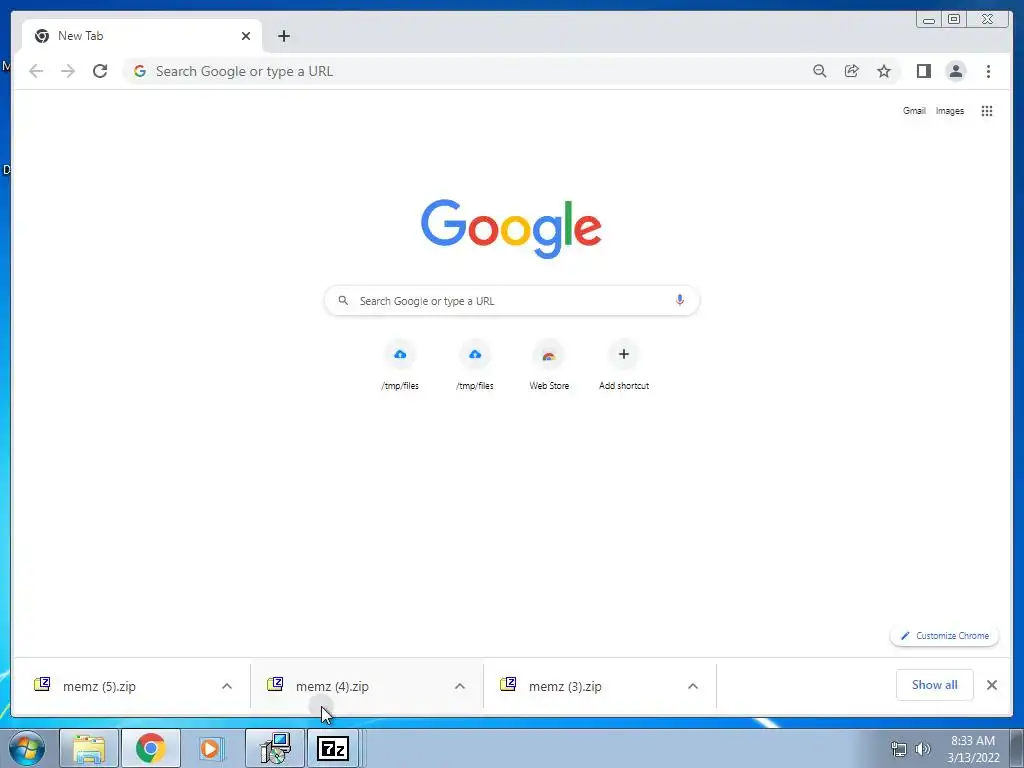Open the installer program in taskbar
The width and height of the screenshot is (1024, 768).
tap(275, 748)
